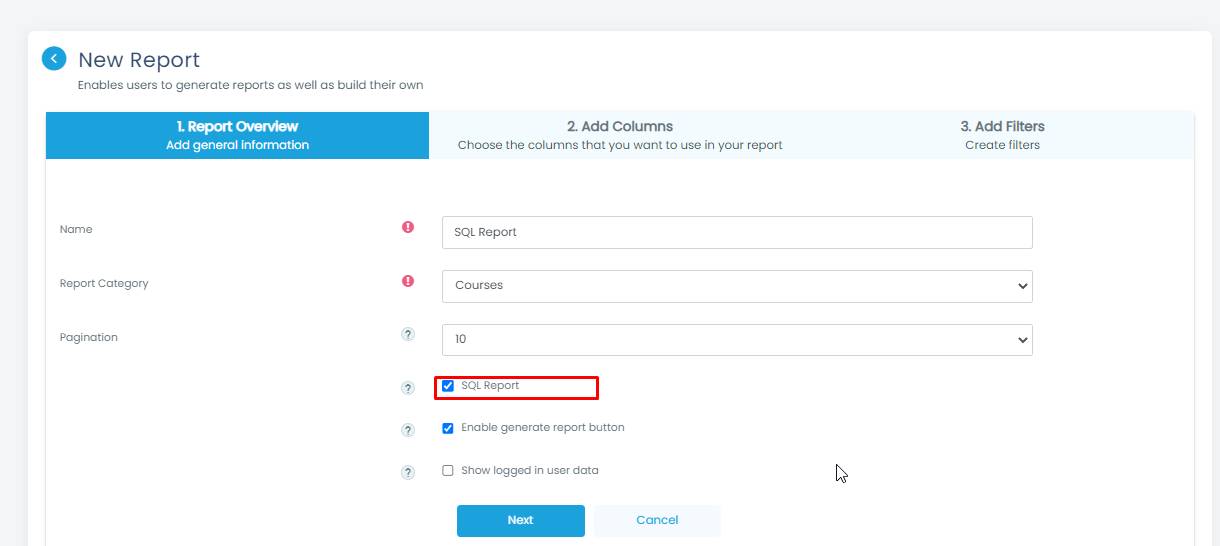Click the help icon beside Pagination
This screenshot has width=1220, height=546.
coord(408,335)
